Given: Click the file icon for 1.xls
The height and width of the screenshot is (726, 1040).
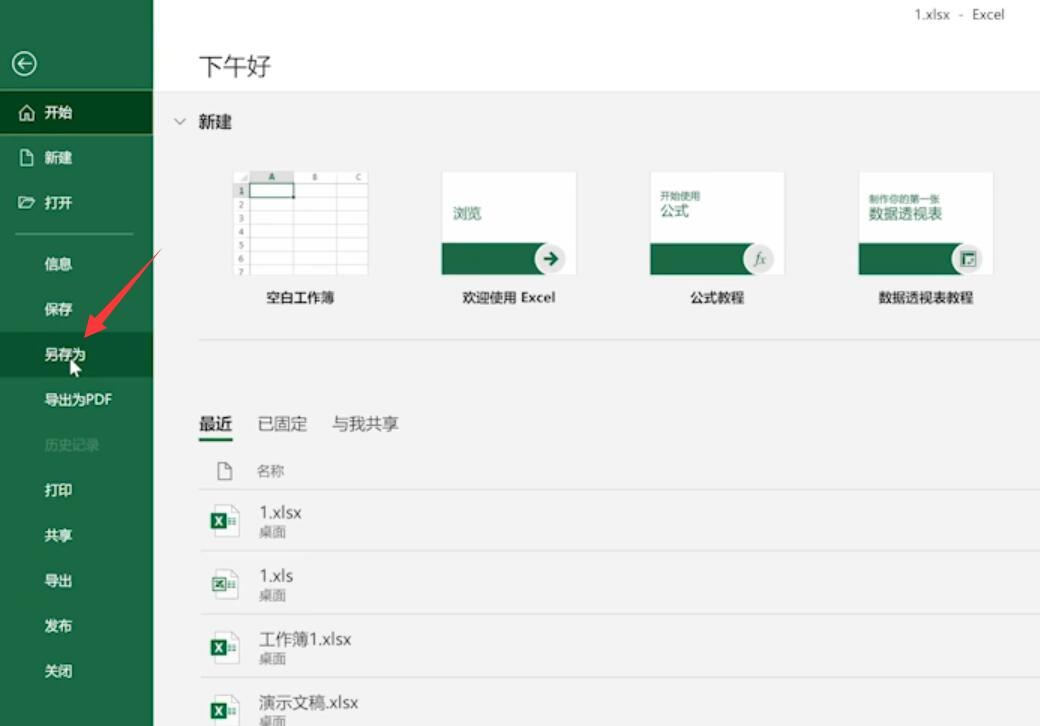Looking at the screenshot, I should coord(224,584).
